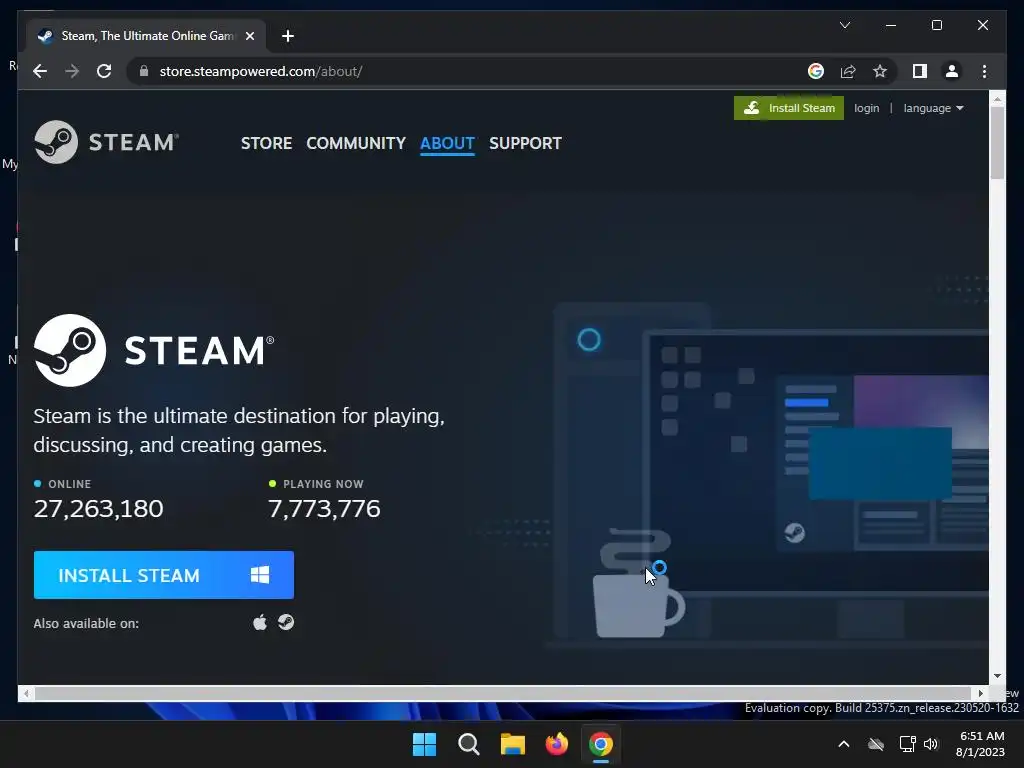The height and width of the screenshot is (768, 1024).
Task: Open Chrome side panel icon
Action: [x=920, y=71]
